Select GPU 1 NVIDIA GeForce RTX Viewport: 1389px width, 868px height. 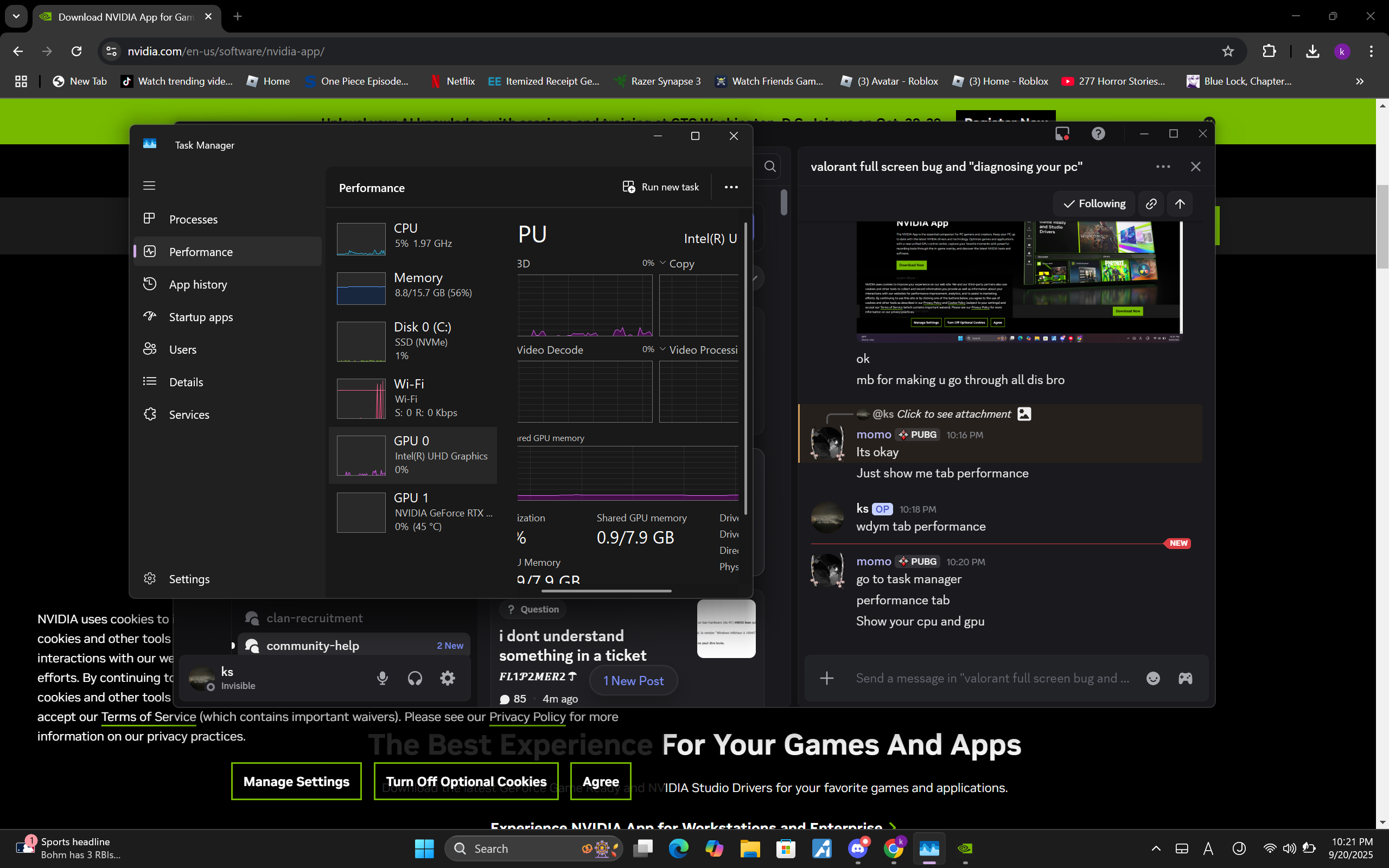(x=413, y=512)
